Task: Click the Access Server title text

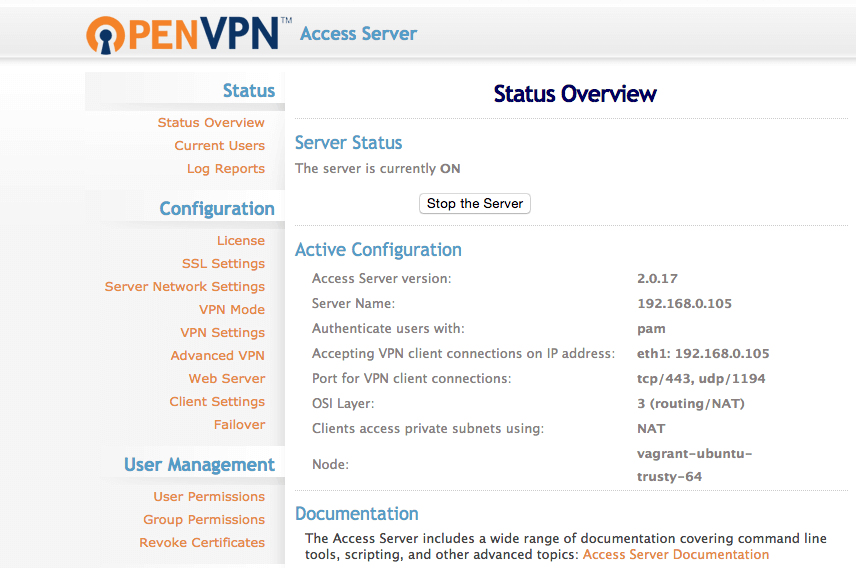Action: (359, 34)
